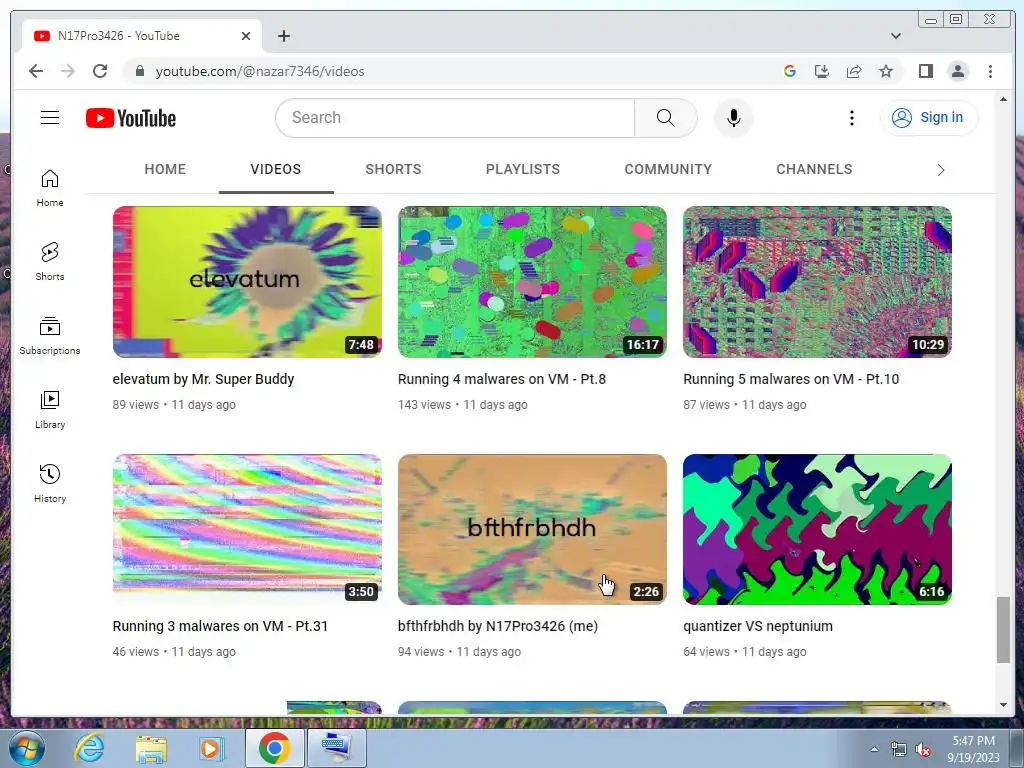The height and width of the screenshot is (768, 1024).
Task: Toggle the Chrome side panel
Action: pyautogui.click(x=925, y=71)
